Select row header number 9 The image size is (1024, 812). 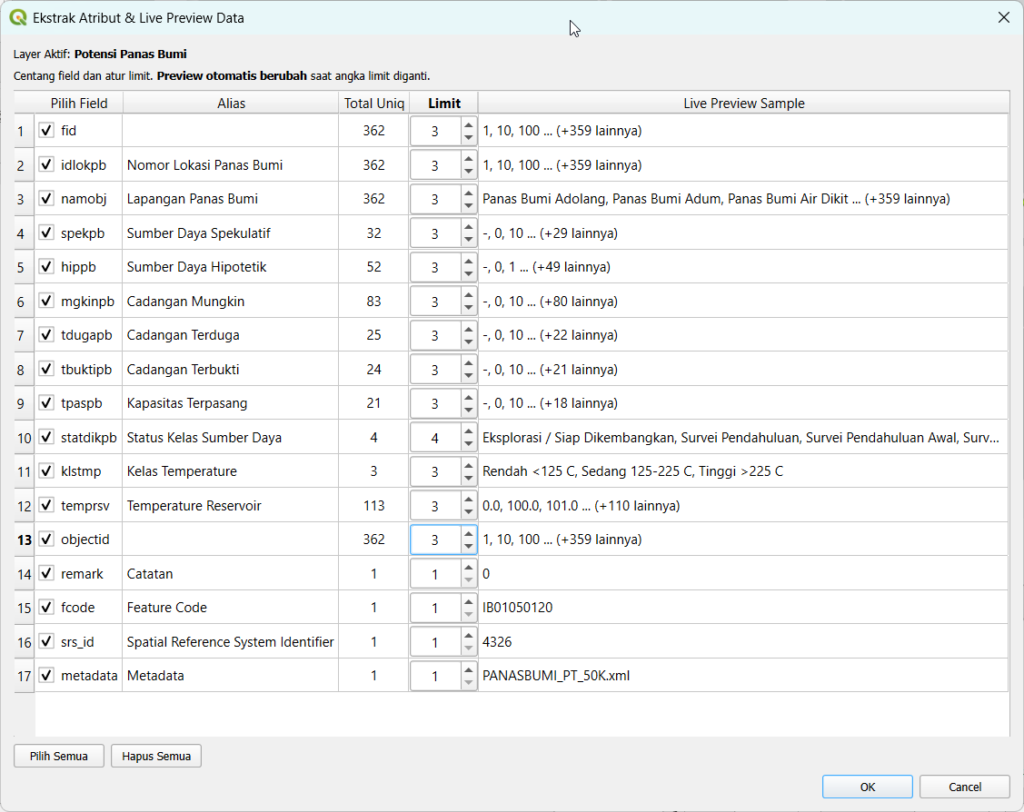tap(22, 403)
